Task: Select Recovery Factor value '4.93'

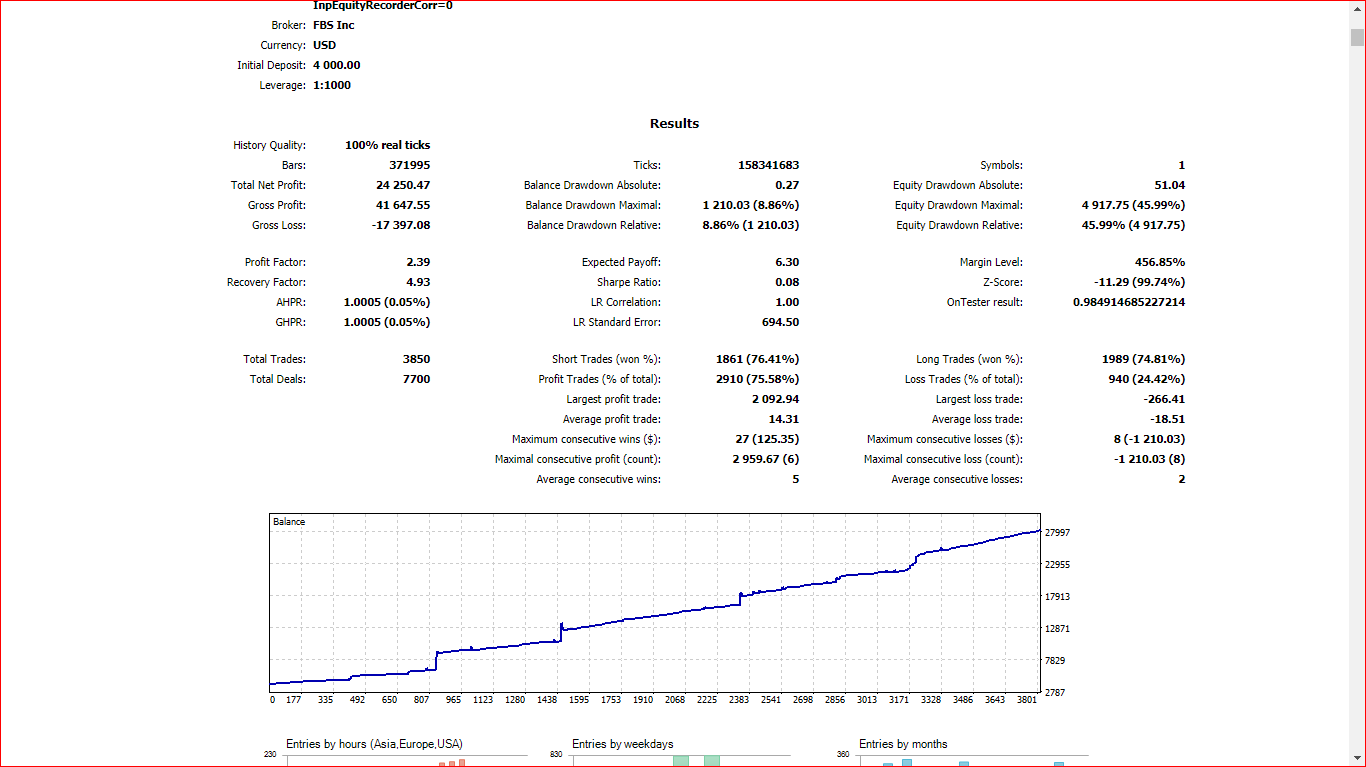Action: coord(418,282)
